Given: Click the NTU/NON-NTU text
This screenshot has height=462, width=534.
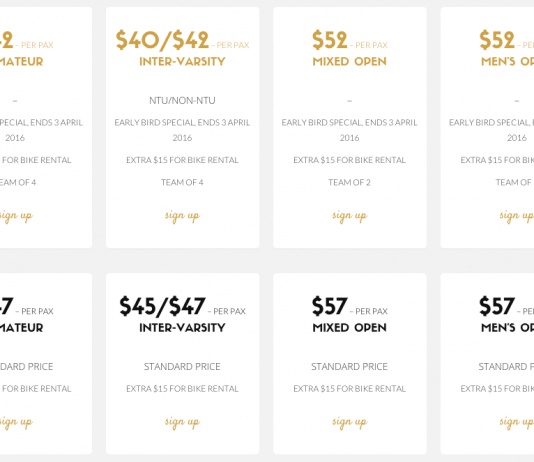Looking at the screenshot, I should (182, 100).
